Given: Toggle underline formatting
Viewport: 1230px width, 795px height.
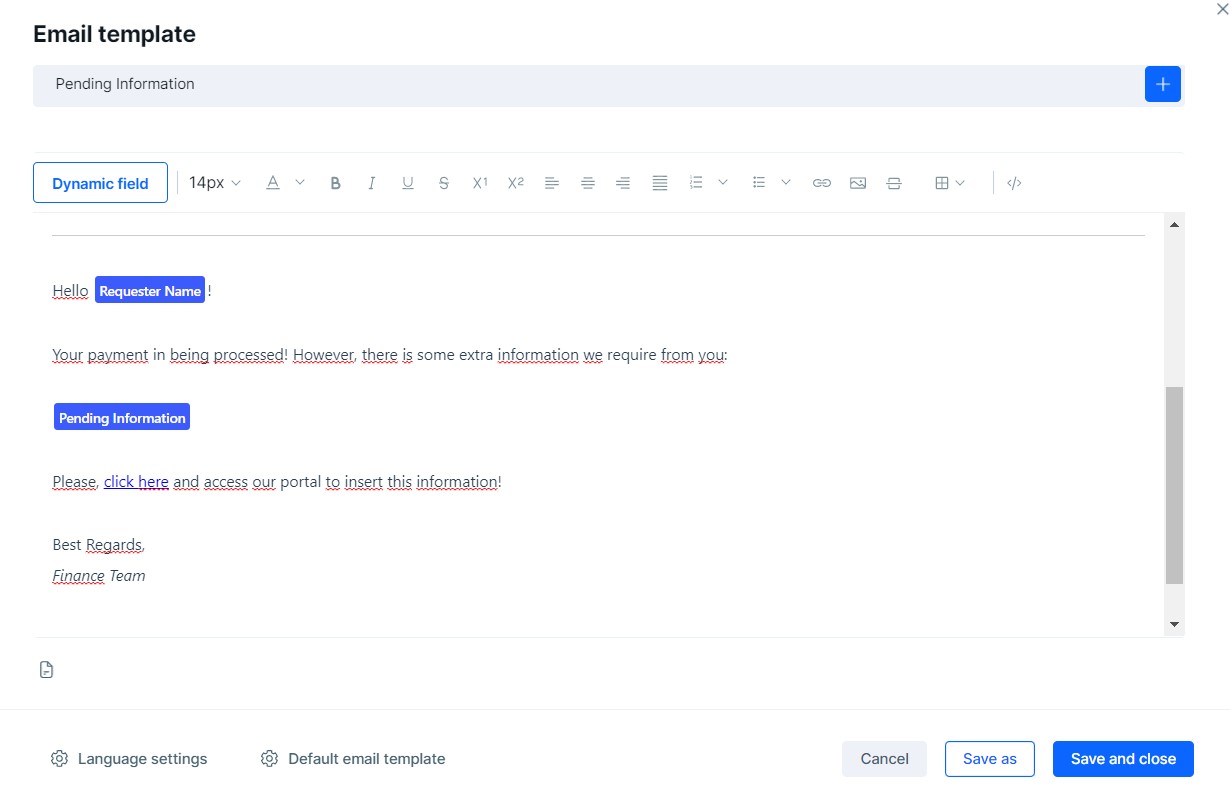Looking at the screenshot, I should coord(408,183).
